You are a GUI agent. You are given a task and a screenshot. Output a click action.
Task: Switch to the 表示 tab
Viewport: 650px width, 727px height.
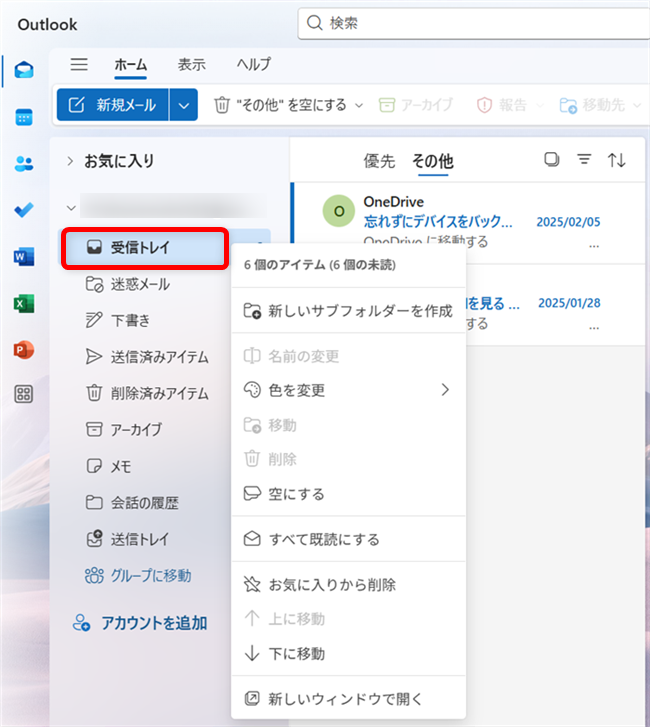pyautogui.click(x=192, y=64)
